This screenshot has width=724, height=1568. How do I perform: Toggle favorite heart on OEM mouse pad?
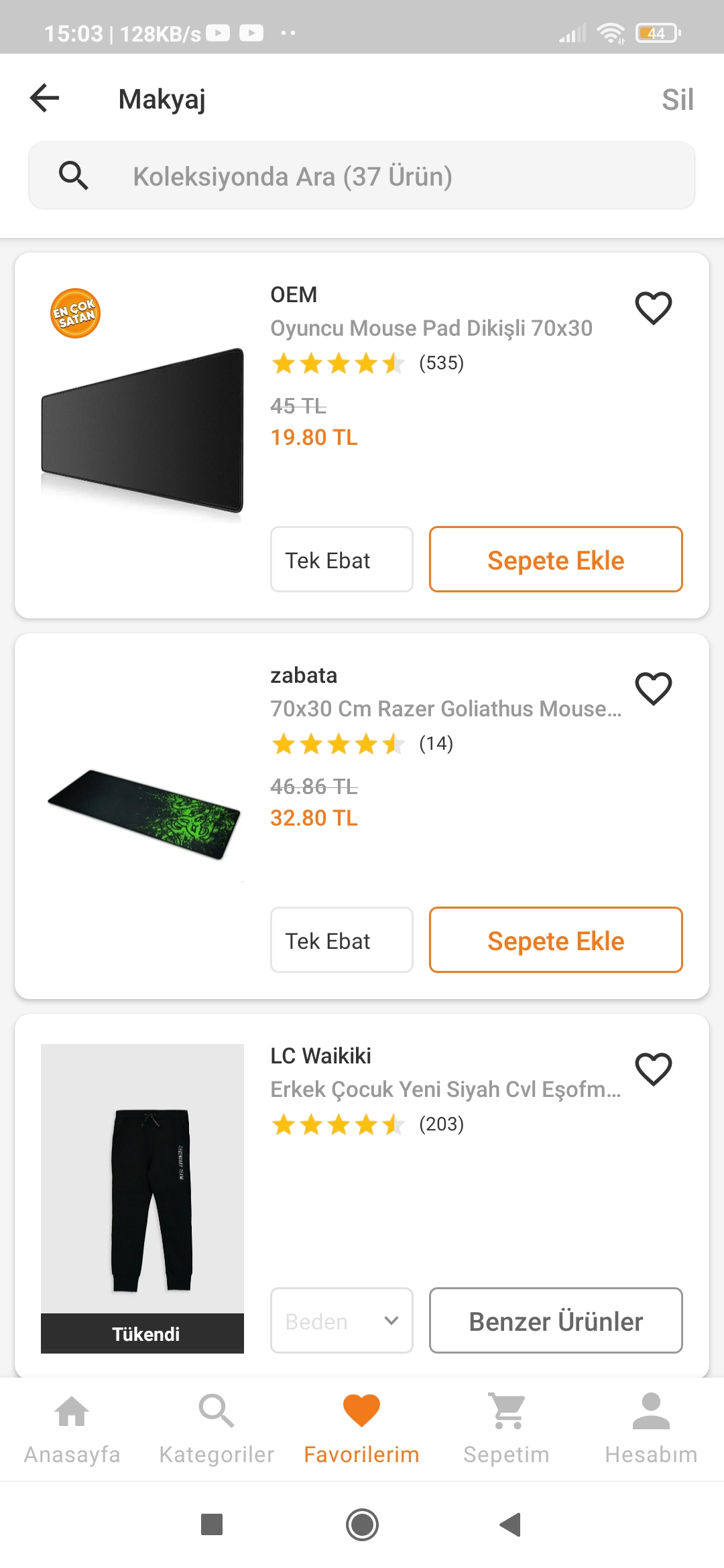(653, 308)
